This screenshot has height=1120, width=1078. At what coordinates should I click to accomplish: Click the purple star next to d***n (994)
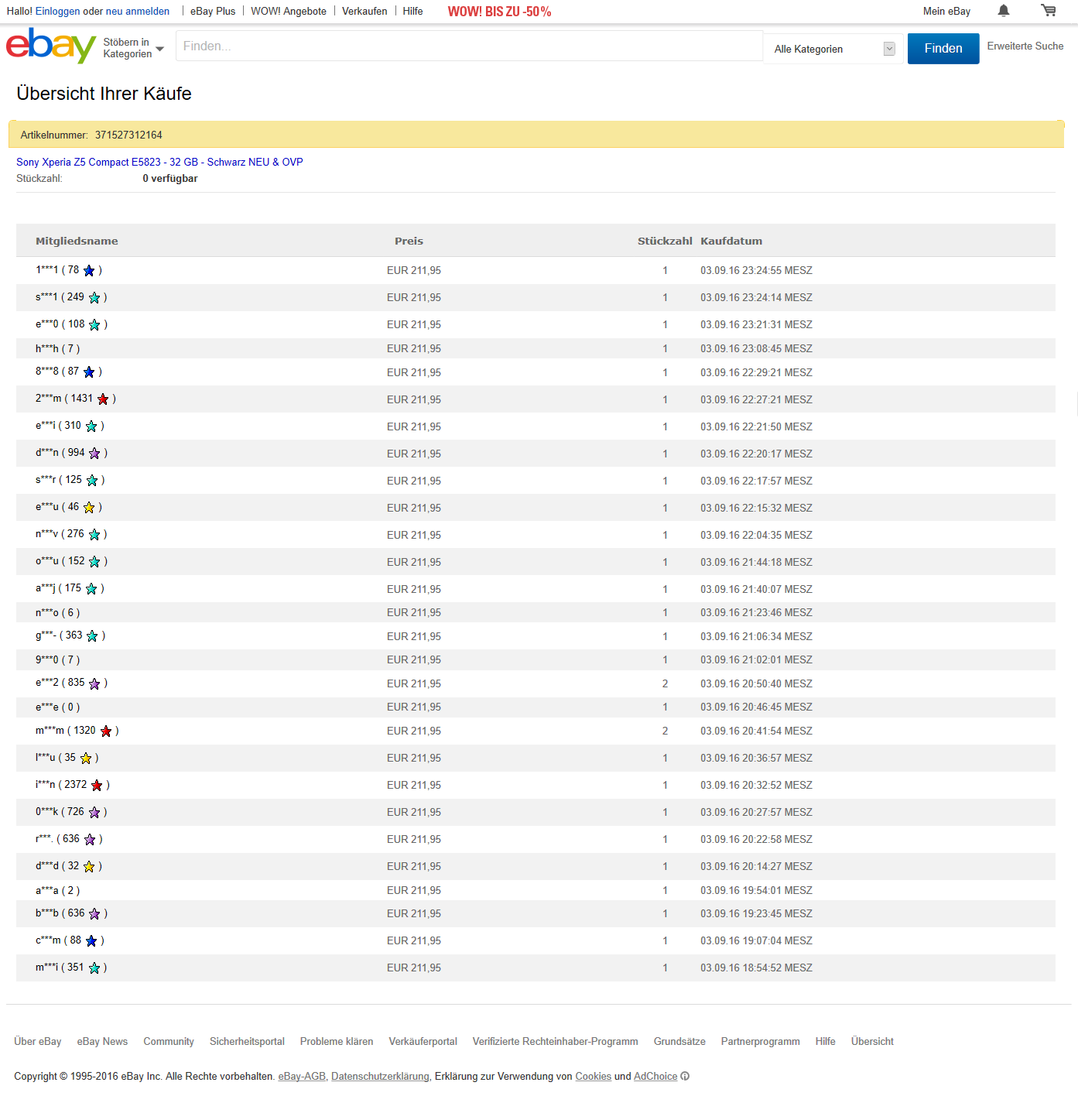94,454
